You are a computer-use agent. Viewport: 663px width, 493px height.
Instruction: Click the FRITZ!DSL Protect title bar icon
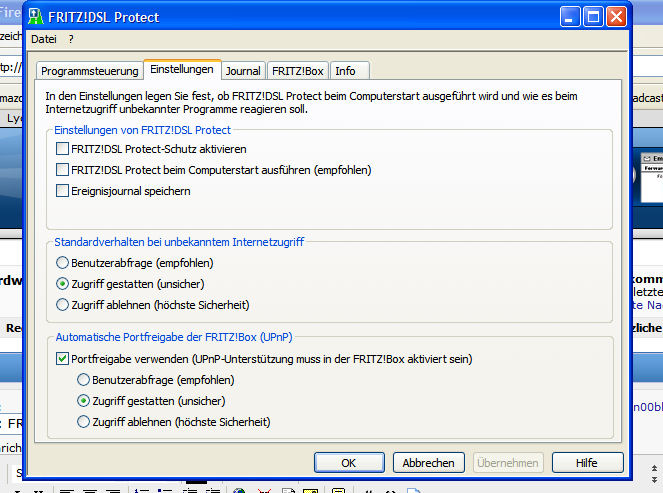pos(36,17)
